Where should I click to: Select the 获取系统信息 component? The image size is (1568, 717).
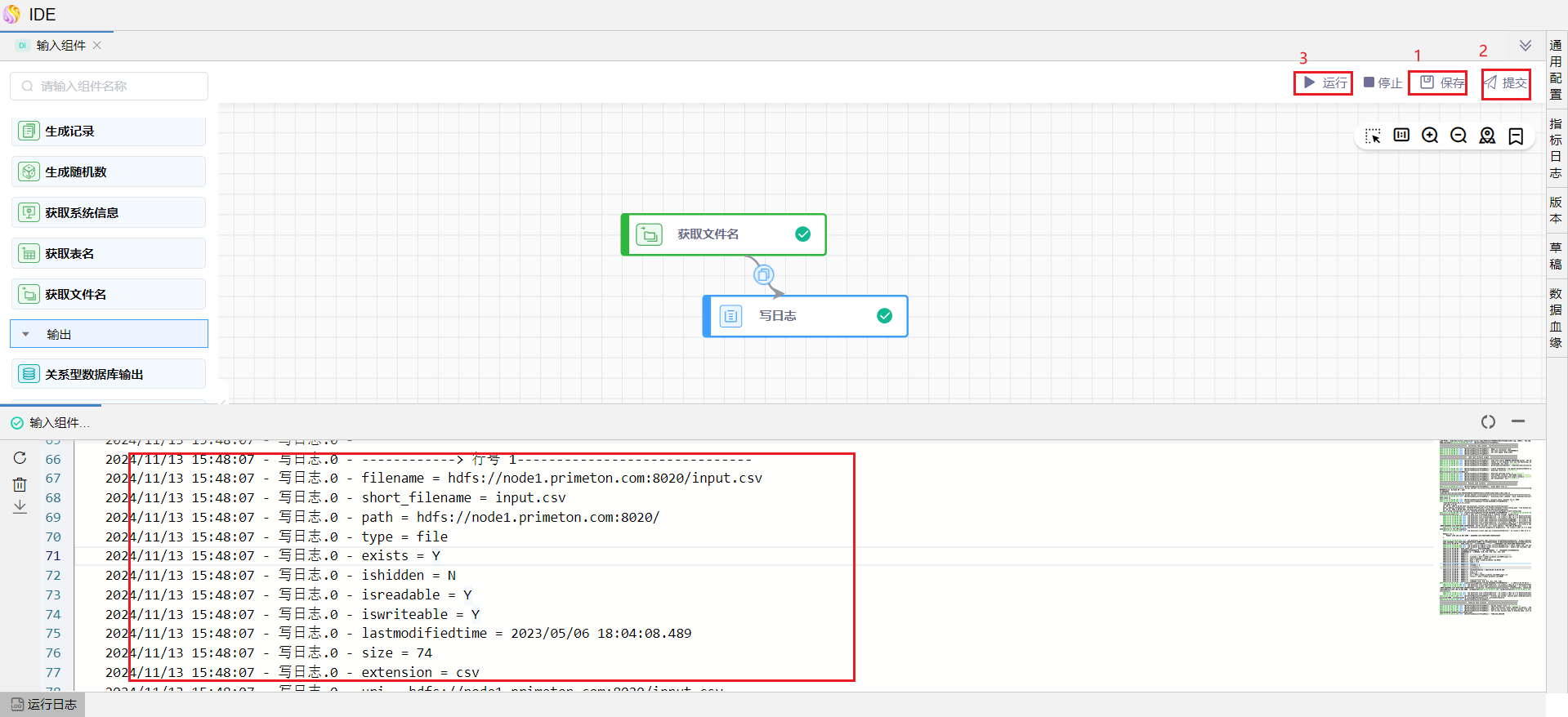point(109,212)
